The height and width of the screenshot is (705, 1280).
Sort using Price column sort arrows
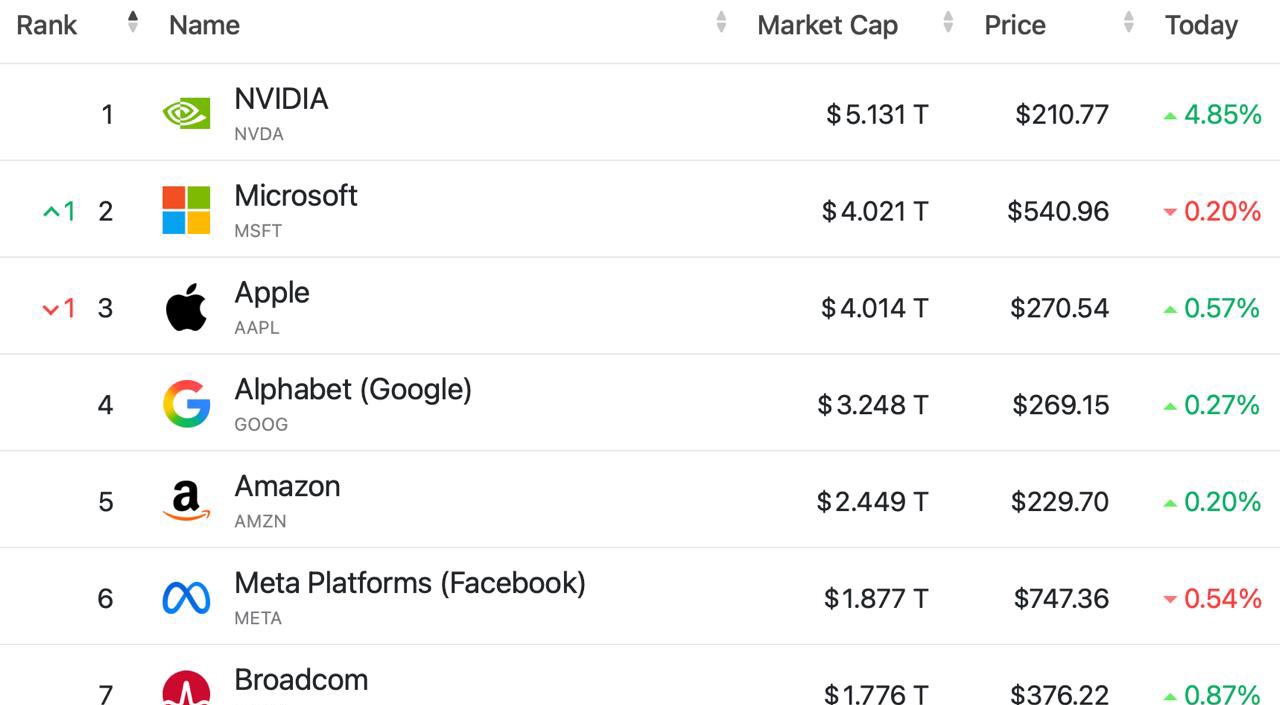[1129, 23]
